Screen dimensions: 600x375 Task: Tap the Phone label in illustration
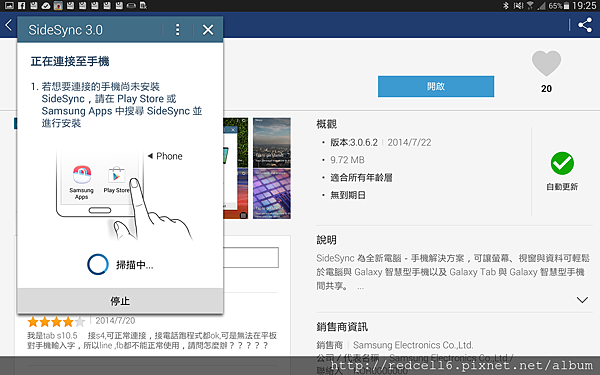point(169,156)
